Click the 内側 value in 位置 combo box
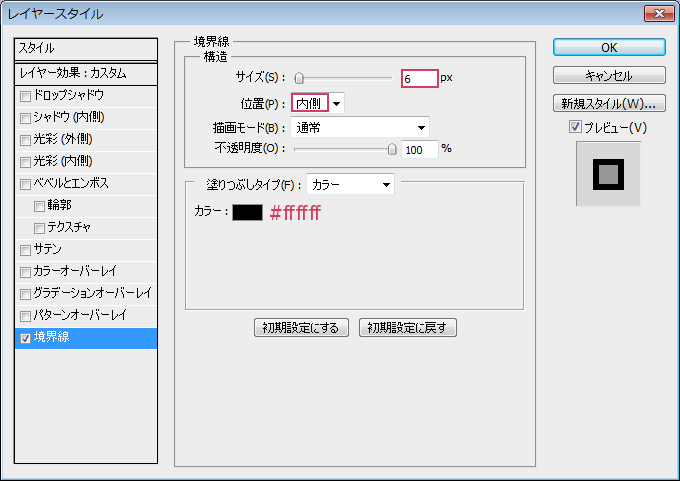Image resolution: width=680 pixels, height=481 pixels. click(x=310, y=103)
